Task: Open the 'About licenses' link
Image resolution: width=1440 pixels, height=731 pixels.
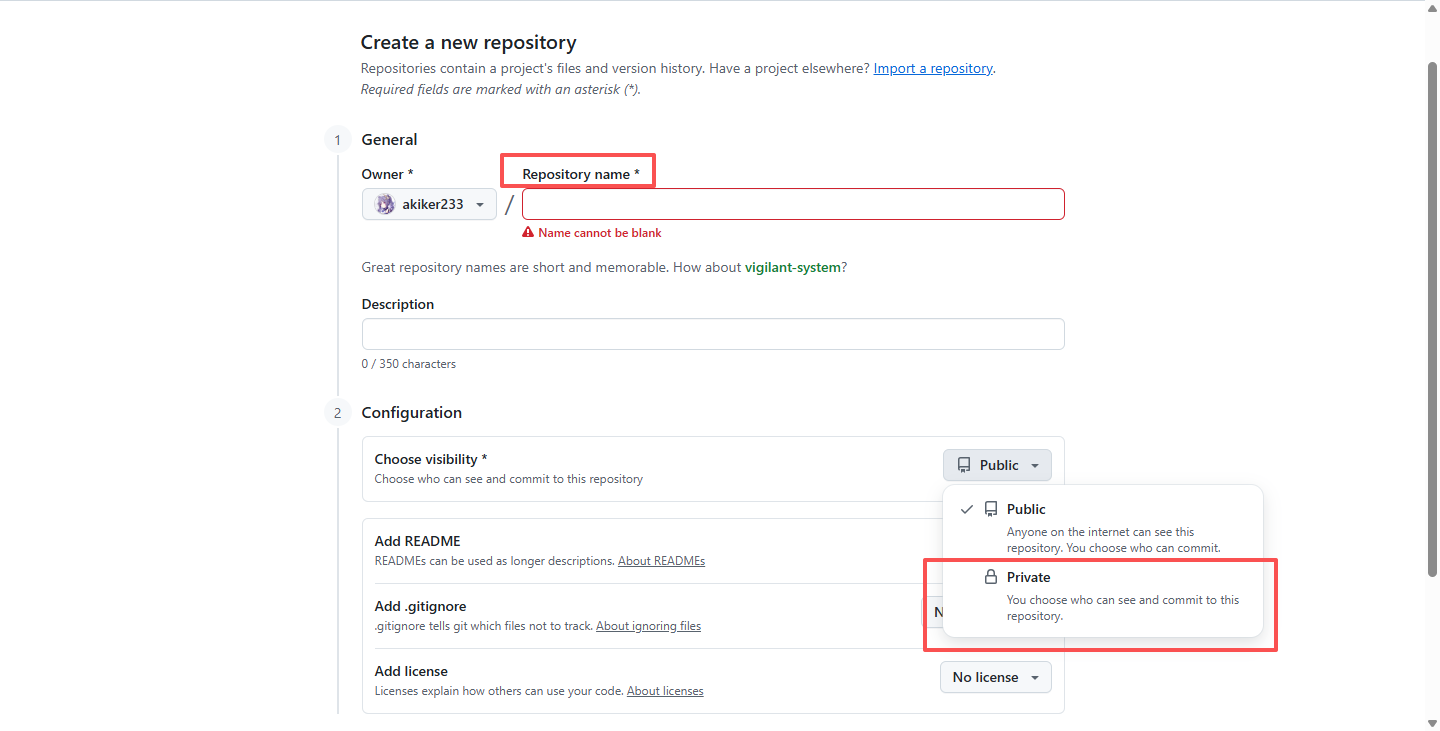Action: pyautogui.click(x=665, y=691)
